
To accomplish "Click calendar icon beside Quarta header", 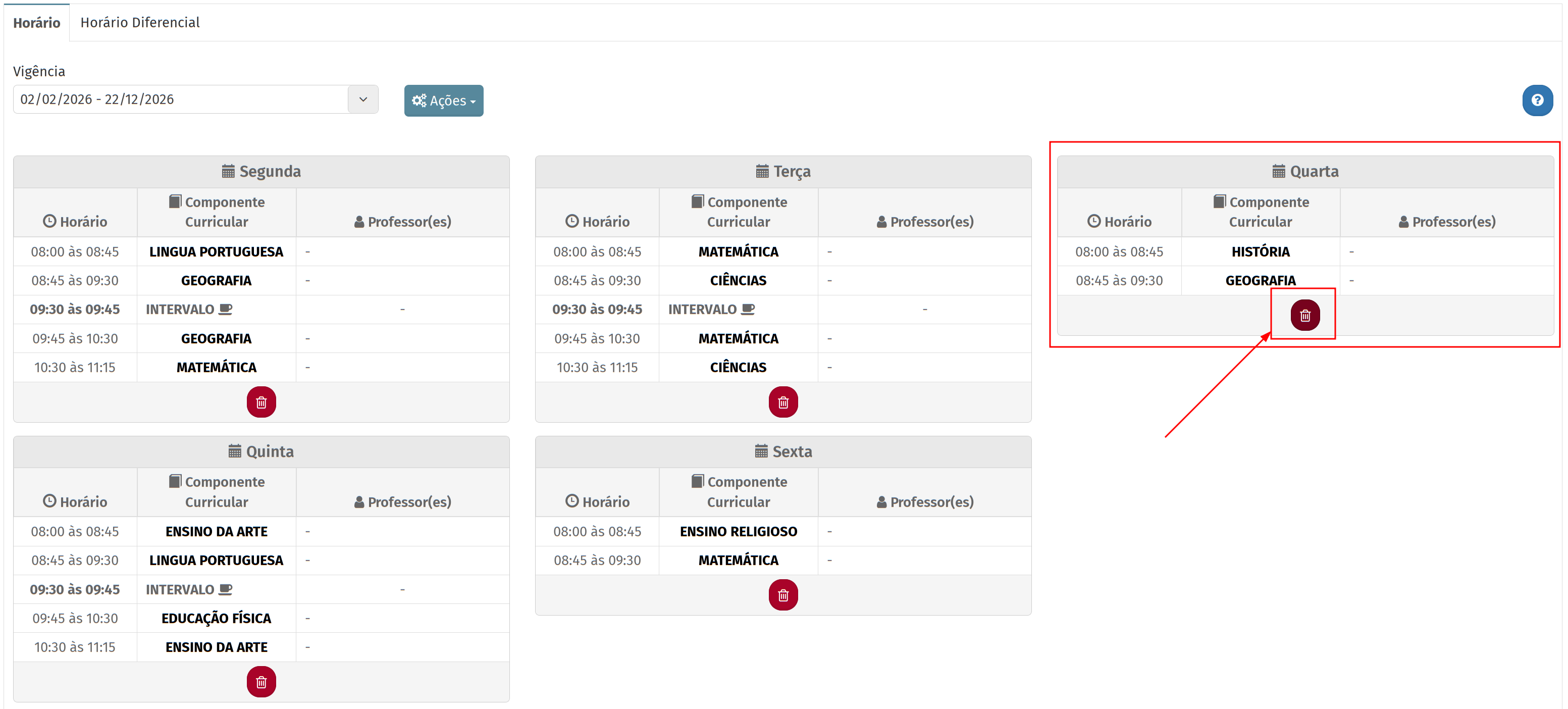I will coord(1278,171).
